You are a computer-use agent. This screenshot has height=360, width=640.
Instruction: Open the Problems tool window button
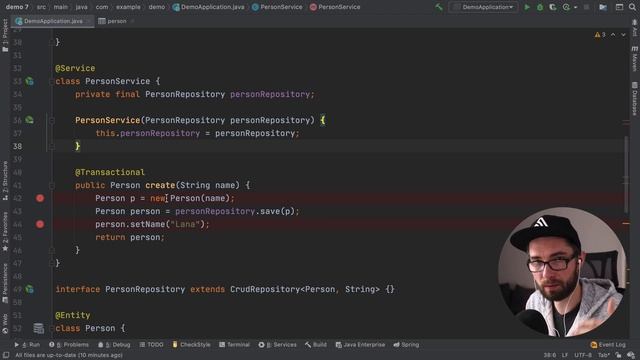point(69,345)
